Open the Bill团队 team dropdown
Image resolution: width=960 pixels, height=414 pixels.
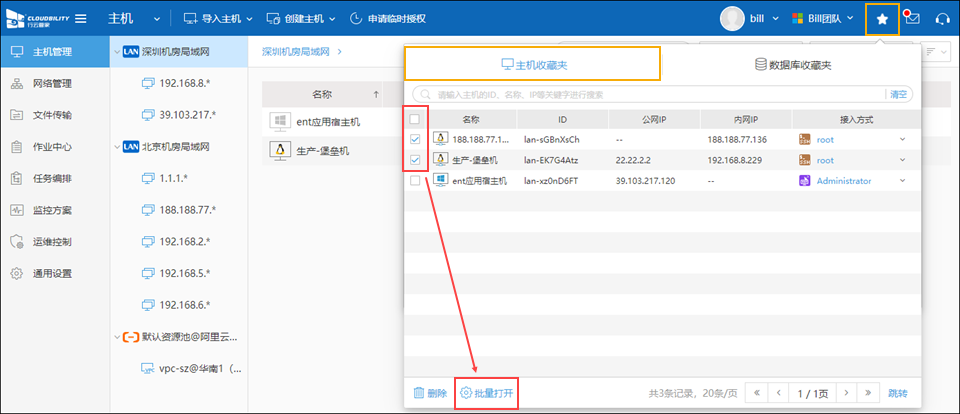point(823,19)
